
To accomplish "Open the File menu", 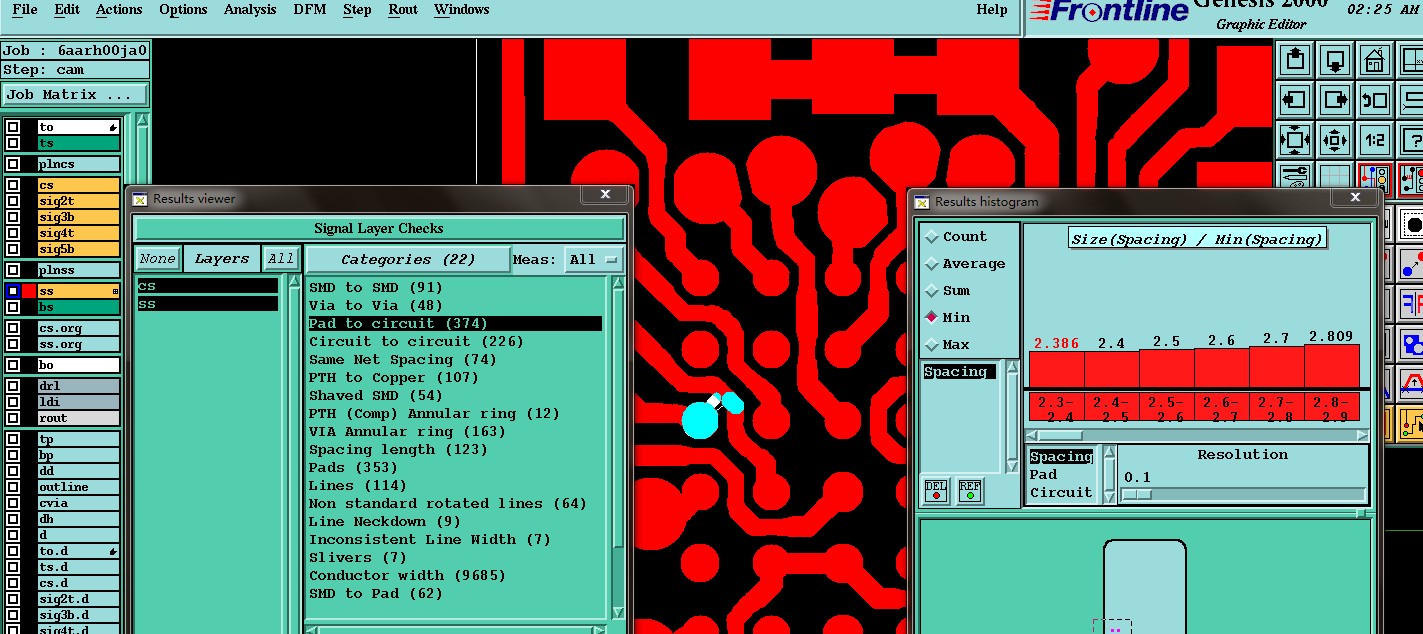I will coord(24,10).
